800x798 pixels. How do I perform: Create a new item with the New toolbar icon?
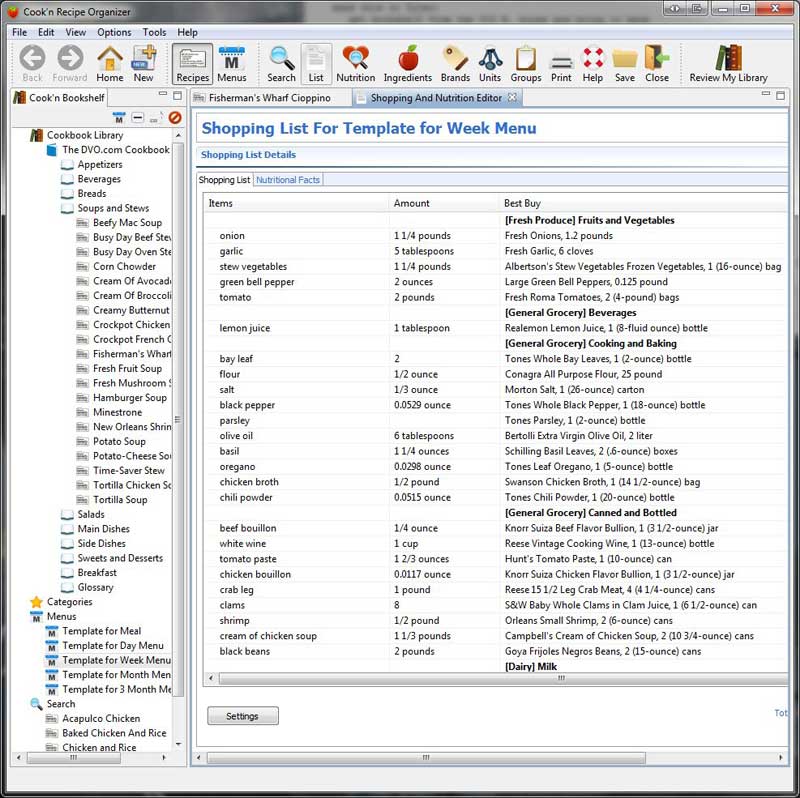(143, 63)
